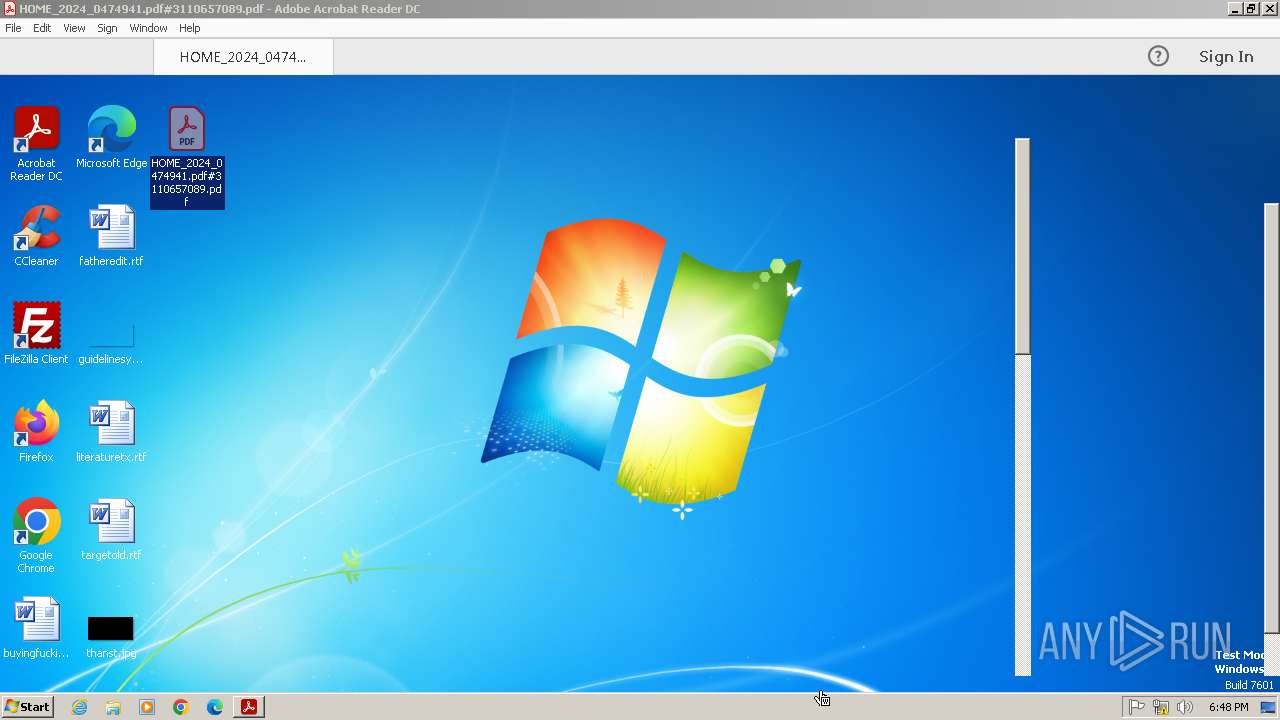Open Microsoft Edge from the taskbar
Image resolution: width=1280 pixels, height=720 pixels.
click(215, 707)
